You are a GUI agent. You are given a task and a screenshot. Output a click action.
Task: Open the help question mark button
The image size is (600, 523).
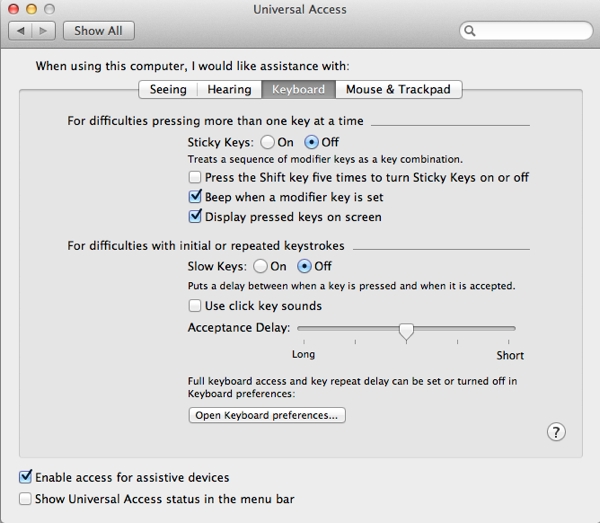click(x=556, y=432)
